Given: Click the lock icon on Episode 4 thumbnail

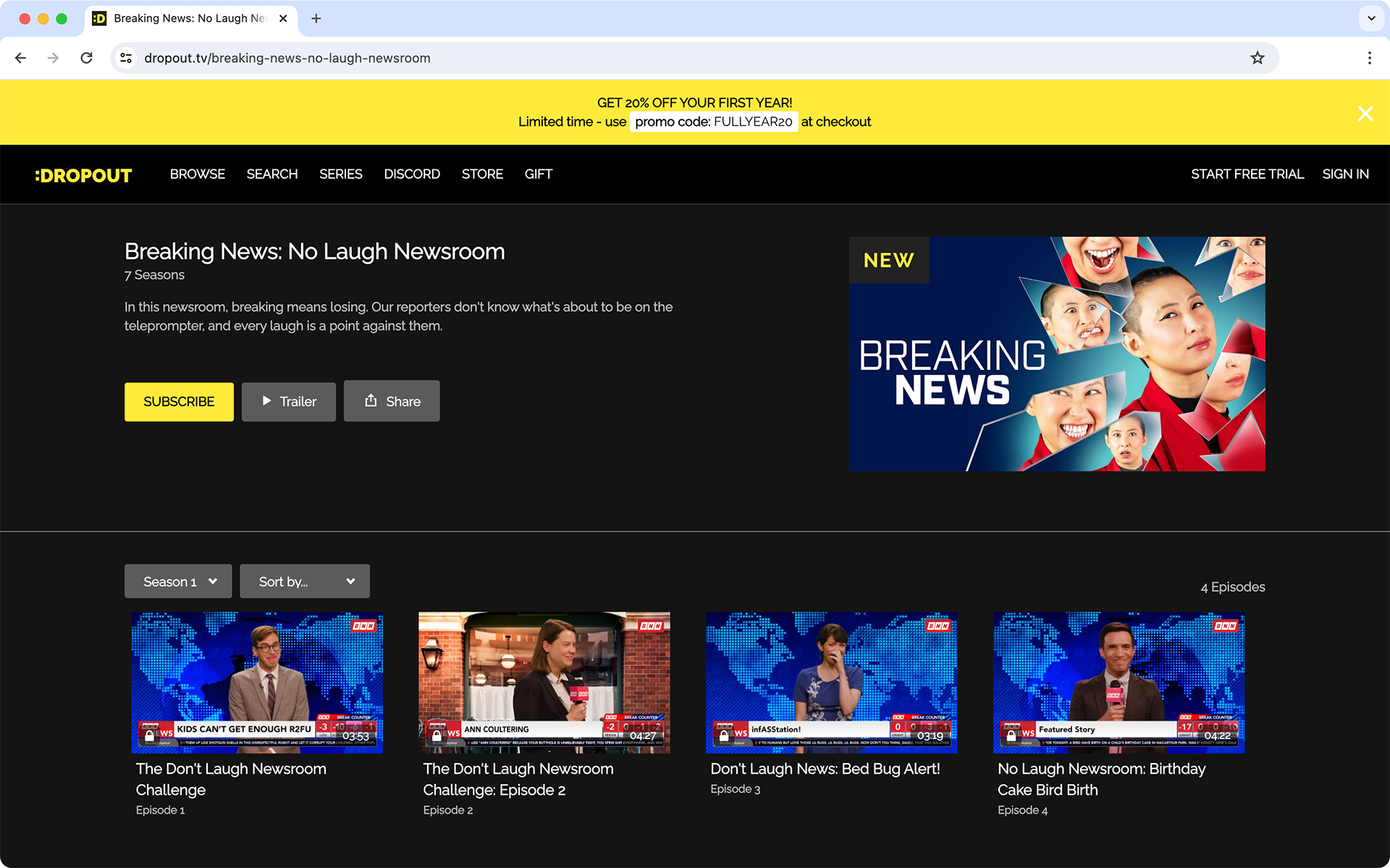Looking at the screenshot, I should click(1011, 736).
